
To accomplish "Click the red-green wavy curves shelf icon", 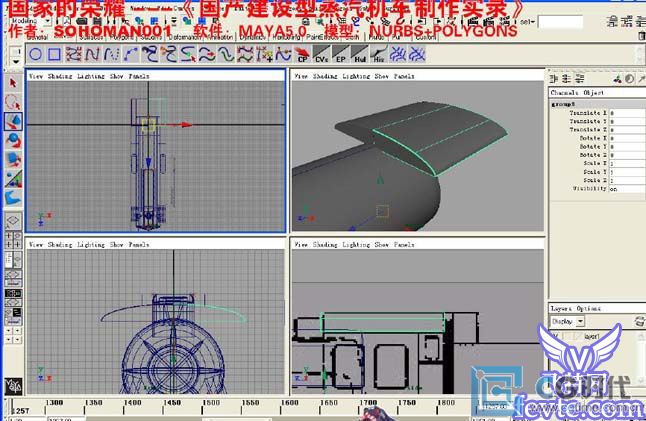I will click(245, 54).
